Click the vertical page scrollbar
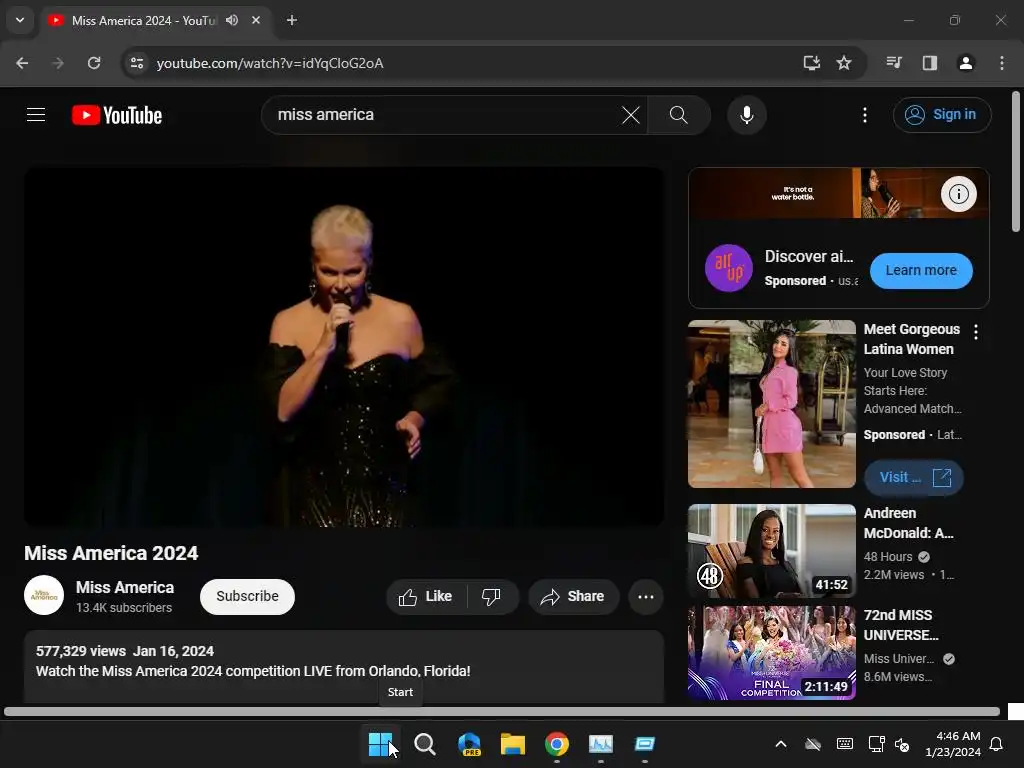Screen dimensions: 1024x768 tap(1016, 162)
